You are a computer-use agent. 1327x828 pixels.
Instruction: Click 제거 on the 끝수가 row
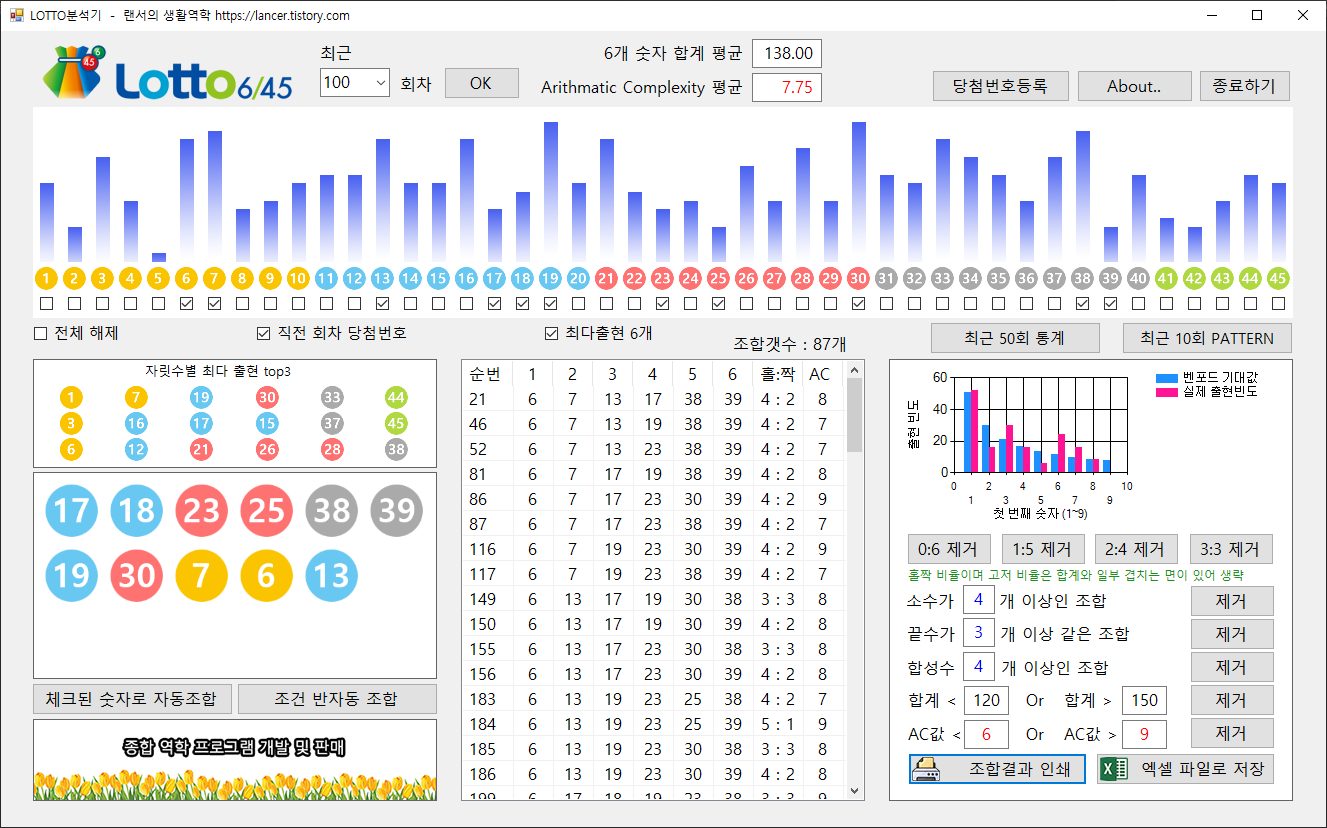tap(1232, 634)
